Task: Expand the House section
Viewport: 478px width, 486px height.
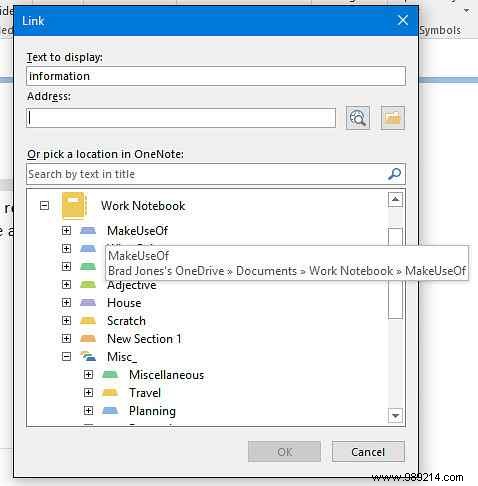Action: tap(66, 302)
